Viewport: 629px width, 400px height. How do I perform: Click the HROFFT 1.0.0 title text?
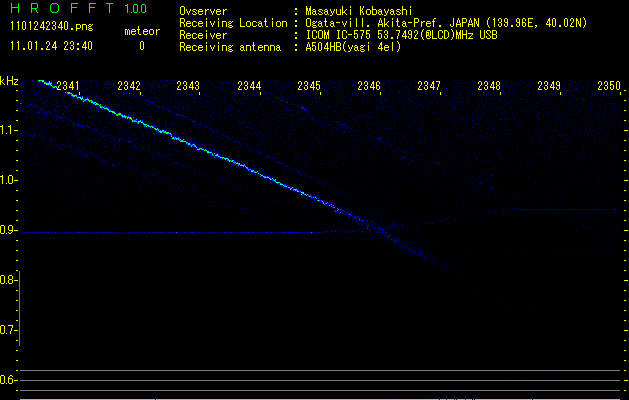[x=79, y=8]
